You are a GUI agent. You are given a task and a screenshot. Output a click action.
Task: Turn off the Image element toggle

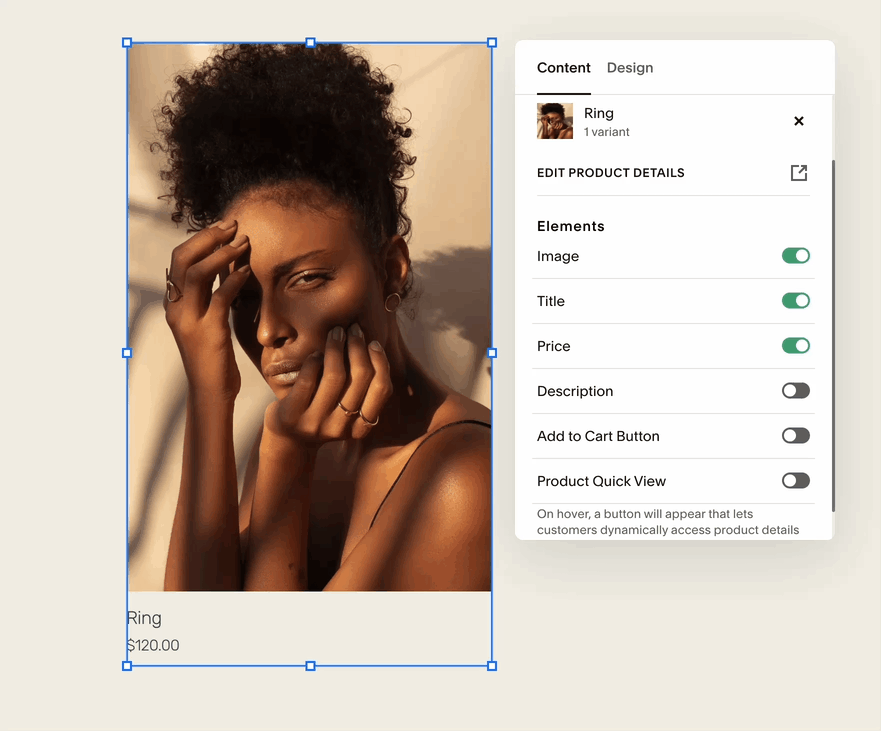[796, 256]
